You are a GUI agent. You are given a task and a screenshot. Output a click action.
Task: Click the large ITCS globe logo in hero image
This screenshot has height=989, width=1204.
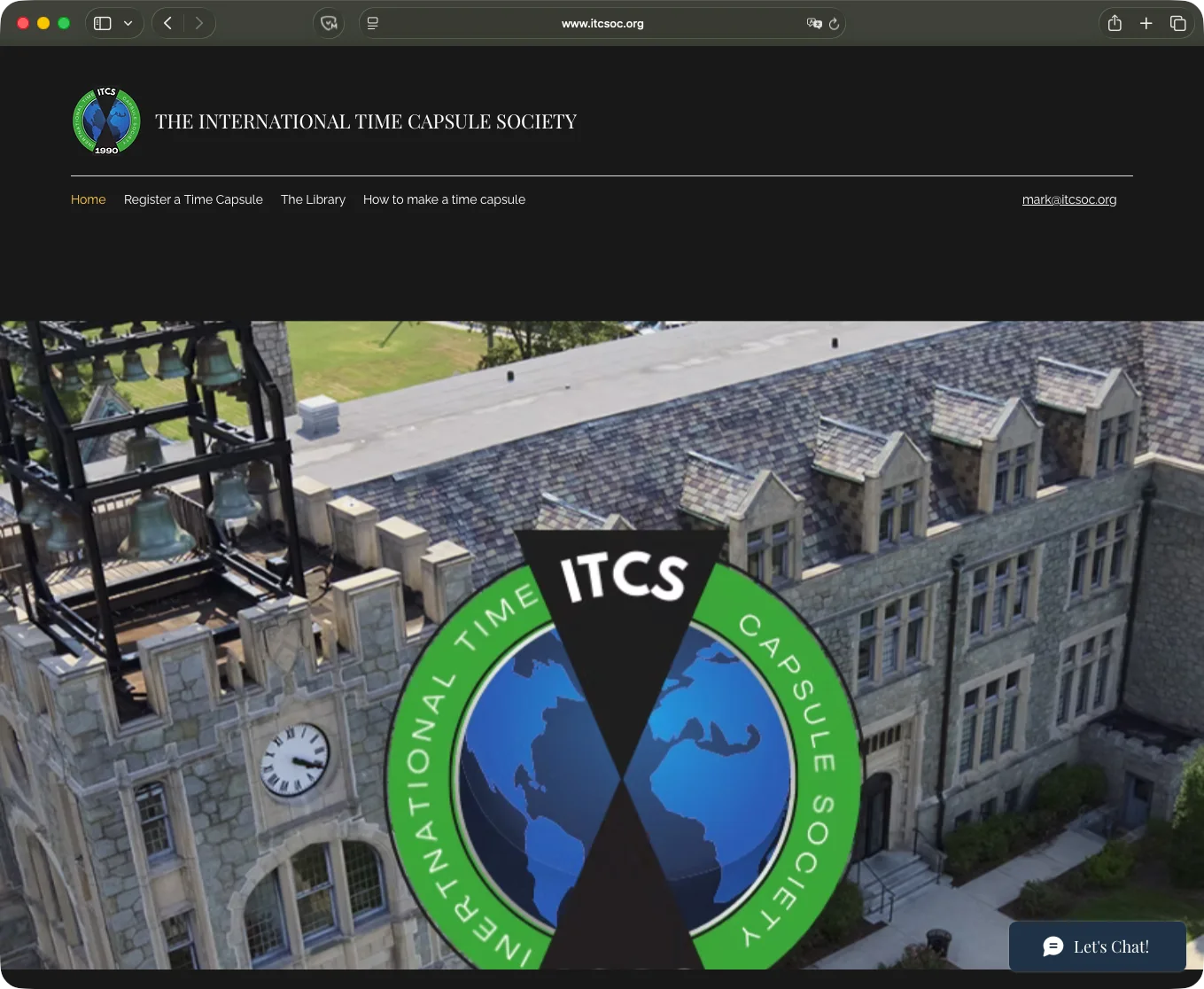coord(624,749)
